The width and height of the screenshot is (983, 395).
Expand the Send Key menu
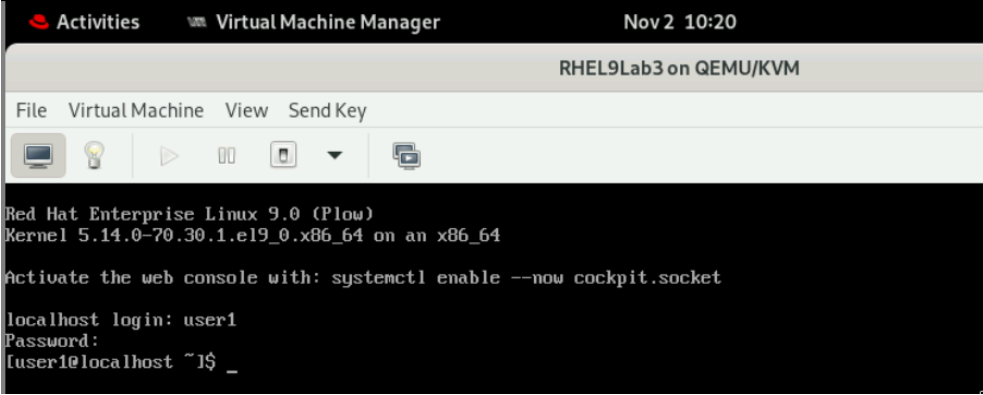(x=327, y=111)
